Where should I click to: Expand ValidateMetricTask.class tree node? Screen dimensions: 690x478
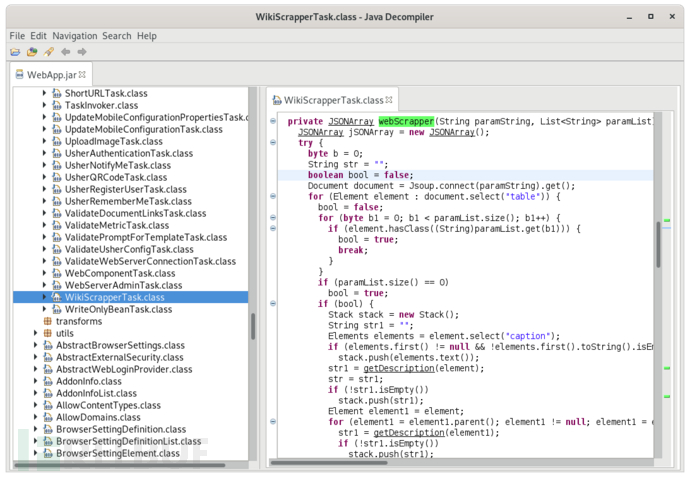click(44, 225)
